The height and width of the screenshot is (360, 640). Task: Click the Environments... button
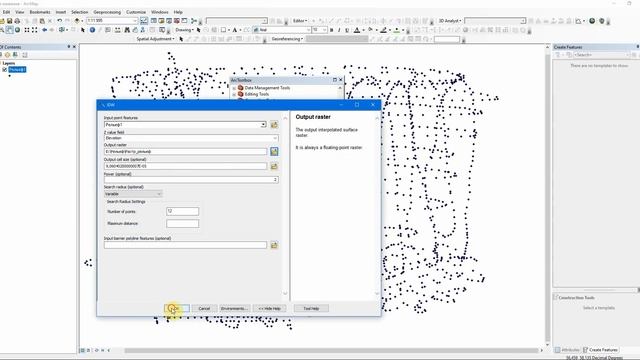(x=234, y=309)
